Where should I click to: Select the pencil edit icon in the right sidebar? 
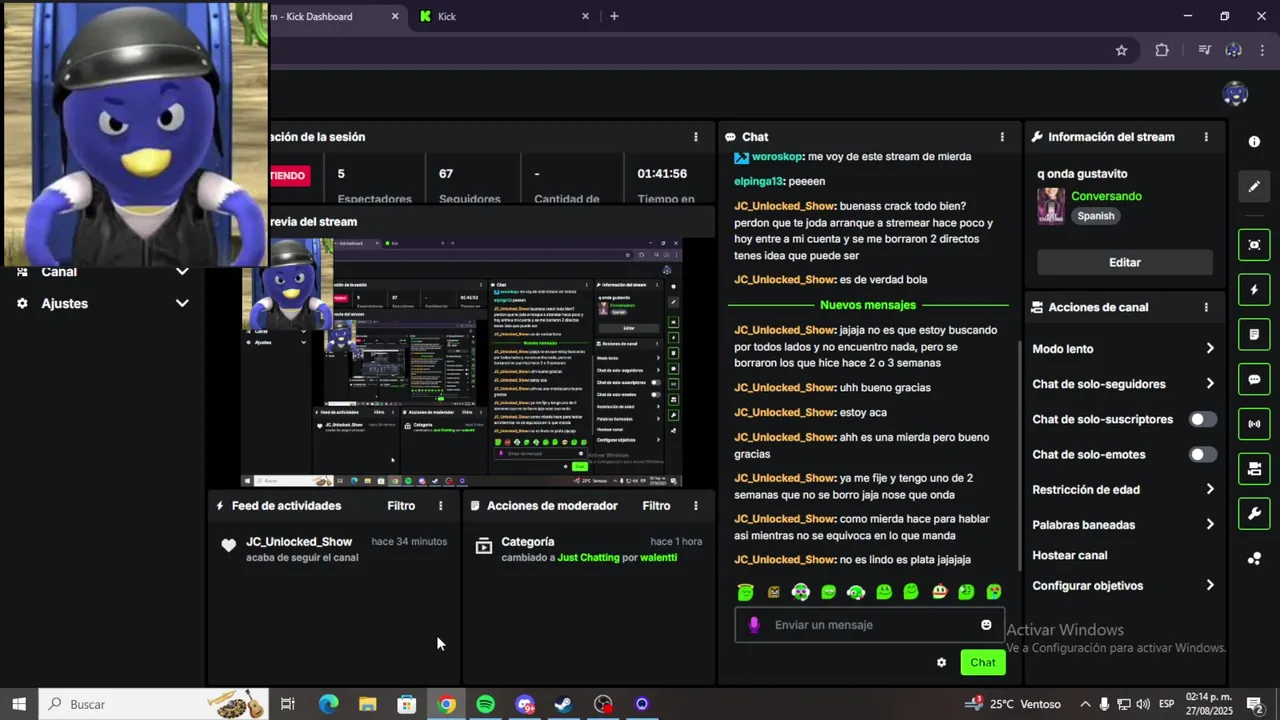(1254, 186)
